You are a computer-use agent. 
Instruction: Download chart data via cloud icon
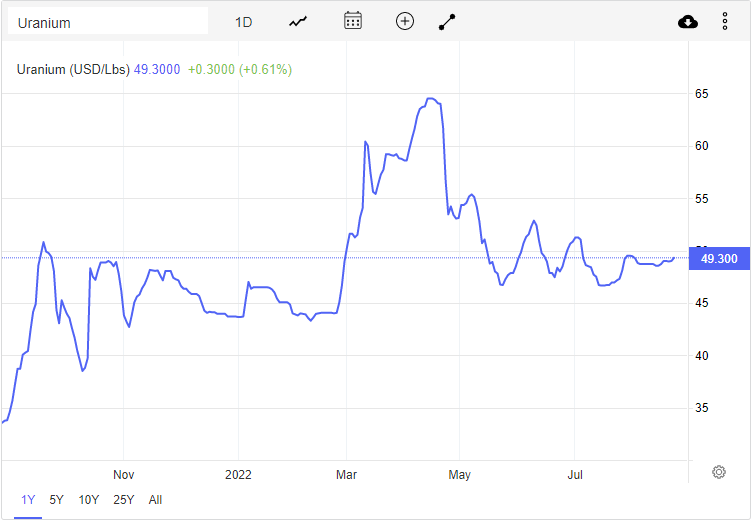[x=688, y=22]
